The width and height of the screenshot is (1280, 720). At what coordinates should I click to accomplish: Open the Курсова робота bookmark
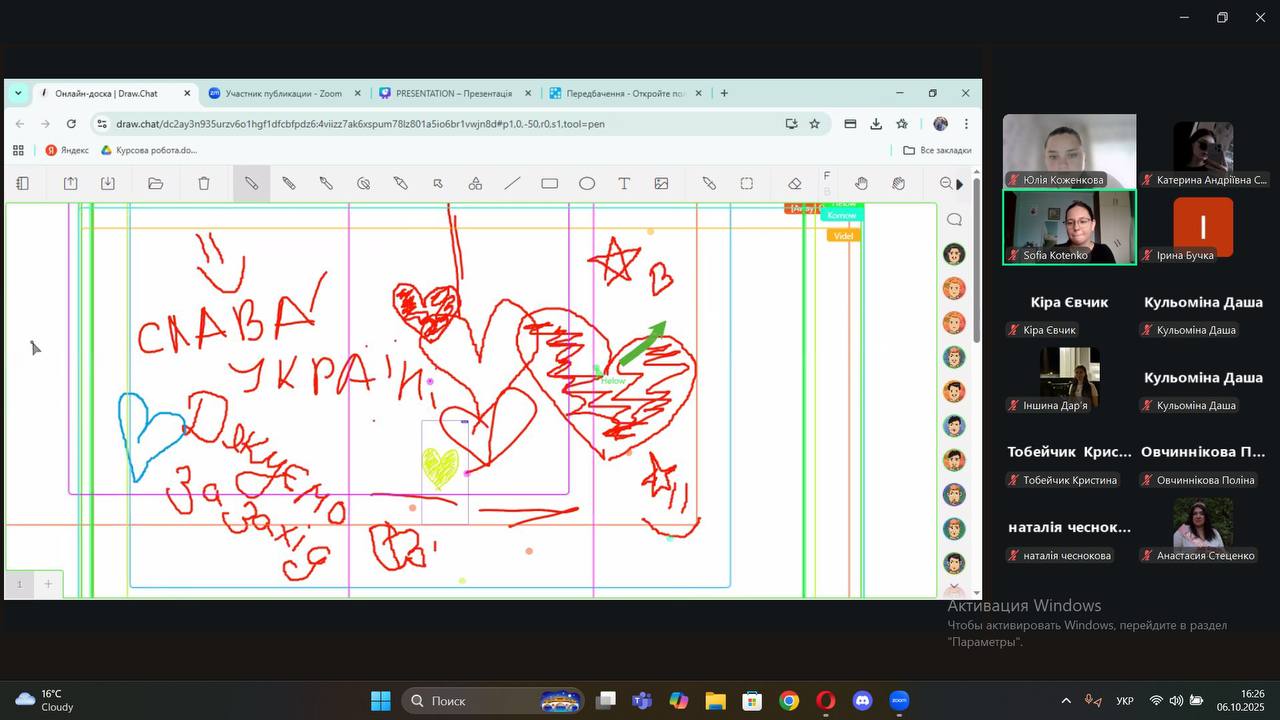[149, 150]
